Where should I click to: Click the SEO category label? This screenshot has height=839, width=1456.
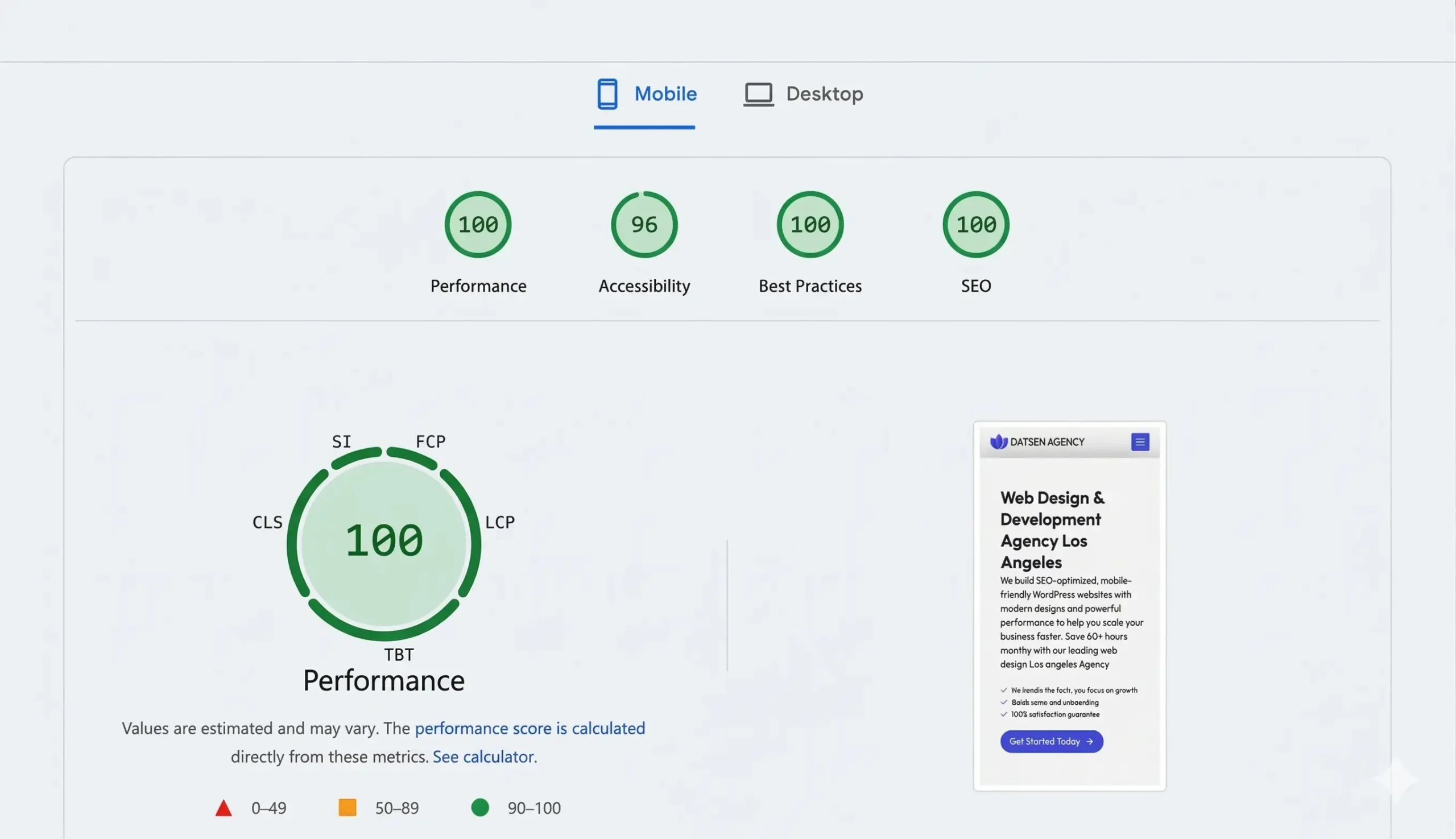point(976,286)
